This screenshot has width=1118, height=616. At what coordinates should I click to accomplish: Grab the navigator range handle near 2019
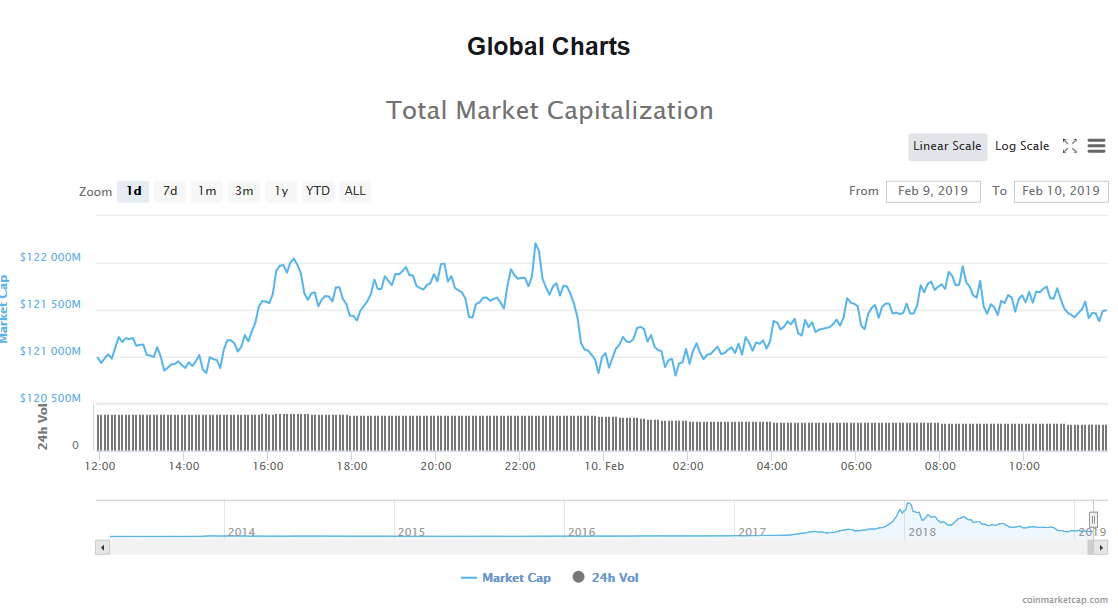[1093, 519]
